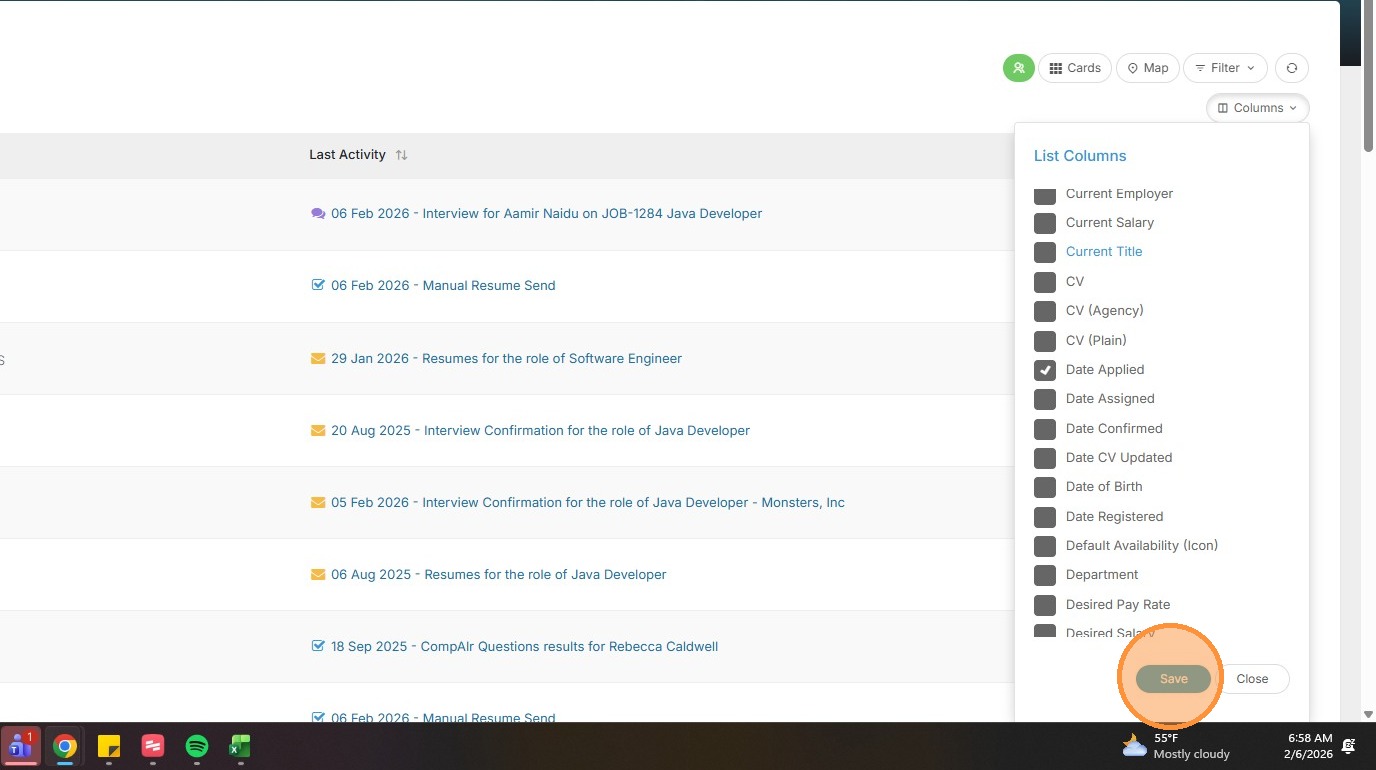Enable the Date CV Updated checkbox
Viewport: 1376px width, 770px height.
coord(1045,458)
